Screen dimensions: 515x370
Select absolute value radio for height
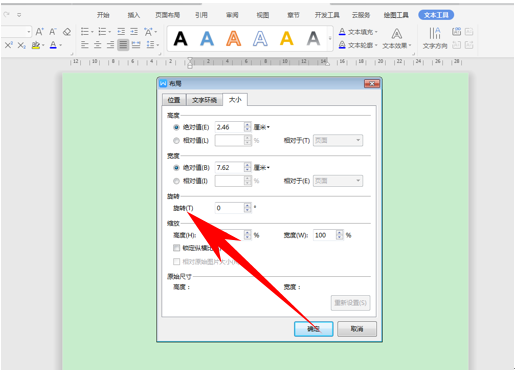[x=176, y=127]
